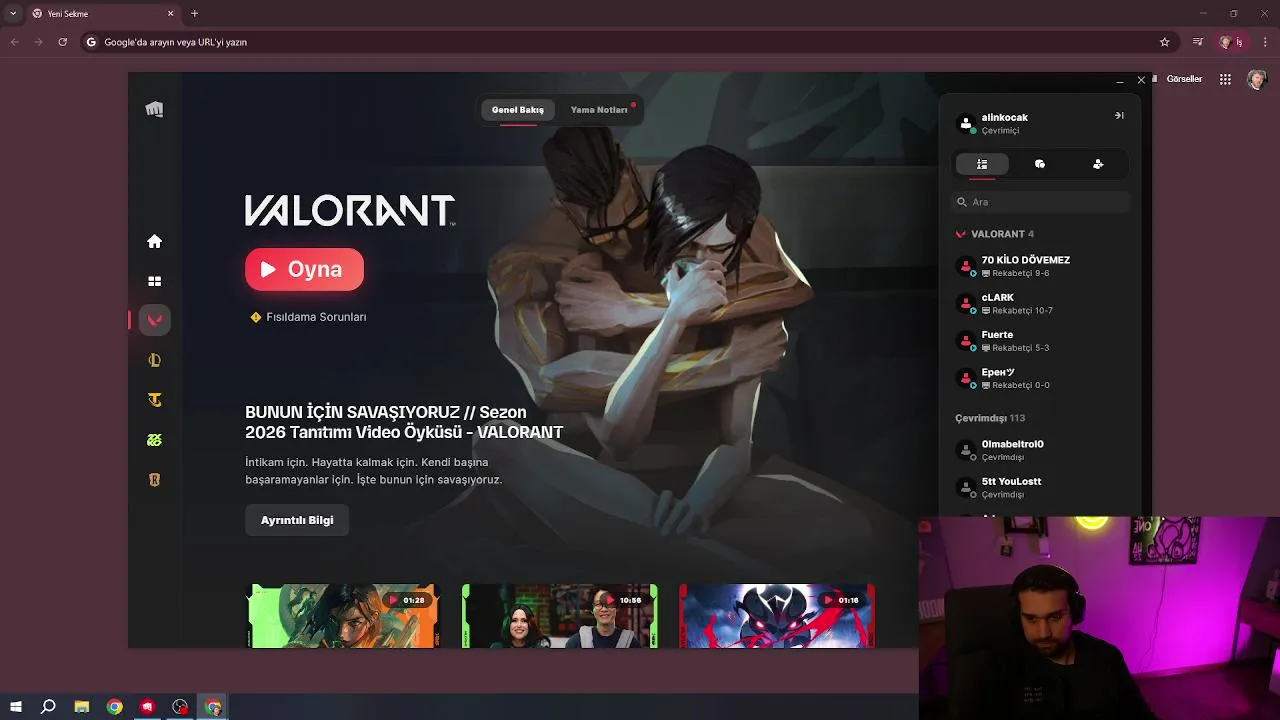Select friend cLARK
The image size is (1280, 720).
click(x=1040, y=303)
